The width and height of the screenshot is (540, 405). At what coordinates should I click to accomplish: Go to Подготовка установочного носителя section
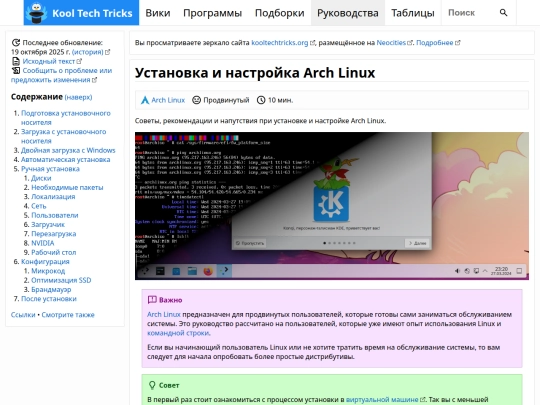point(65,118)
